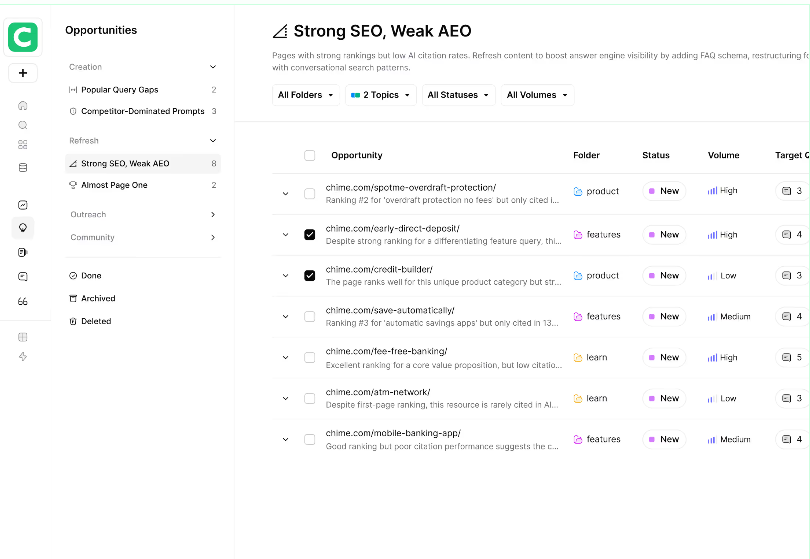810x559 pixels.
Task: Click the Archived box icon in sidebar
Action: [73, 299]
